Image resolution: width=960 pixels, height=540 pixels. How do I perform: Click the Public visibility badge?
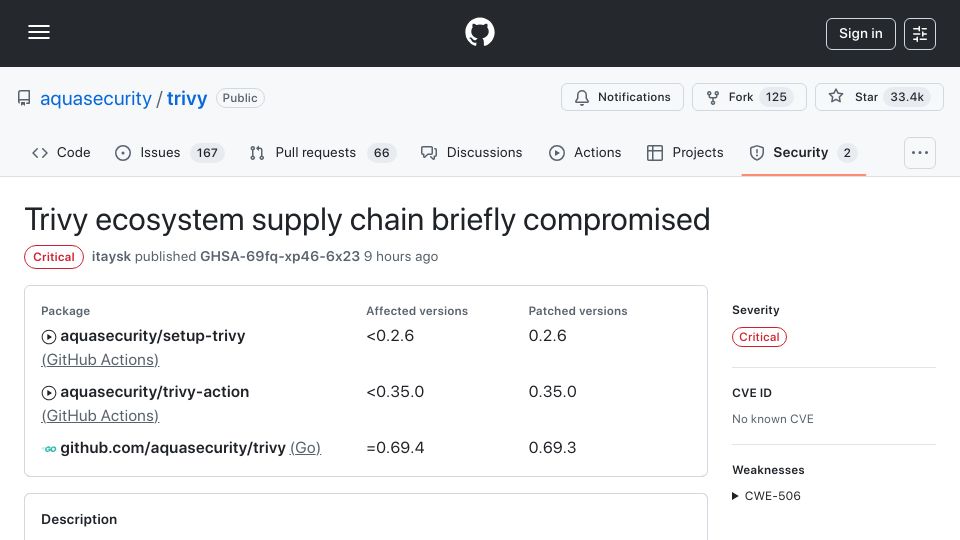tap(240, 98)
